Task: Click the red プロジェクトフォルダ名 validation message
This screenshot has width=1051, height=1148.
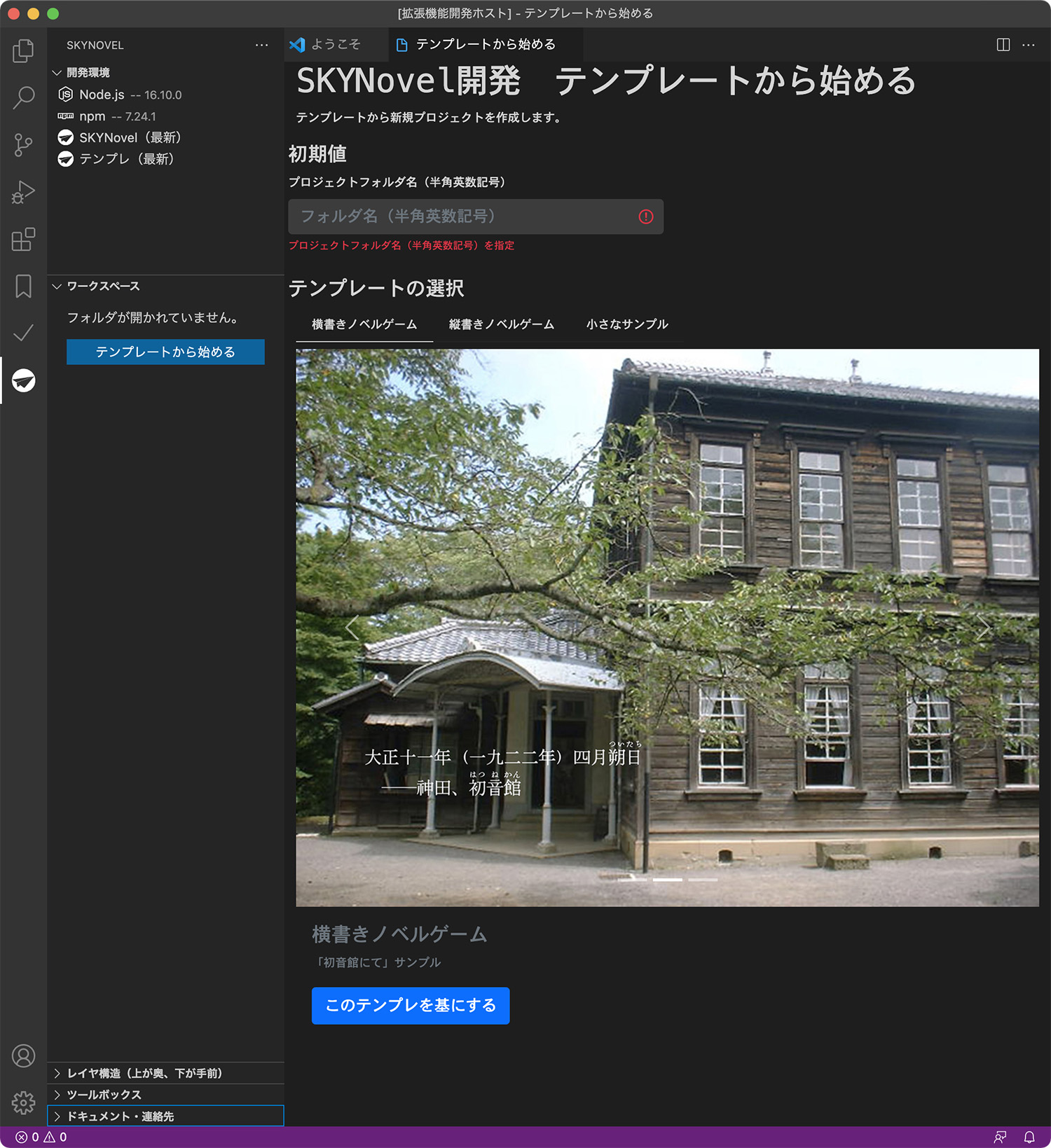Action: (401, 245)
